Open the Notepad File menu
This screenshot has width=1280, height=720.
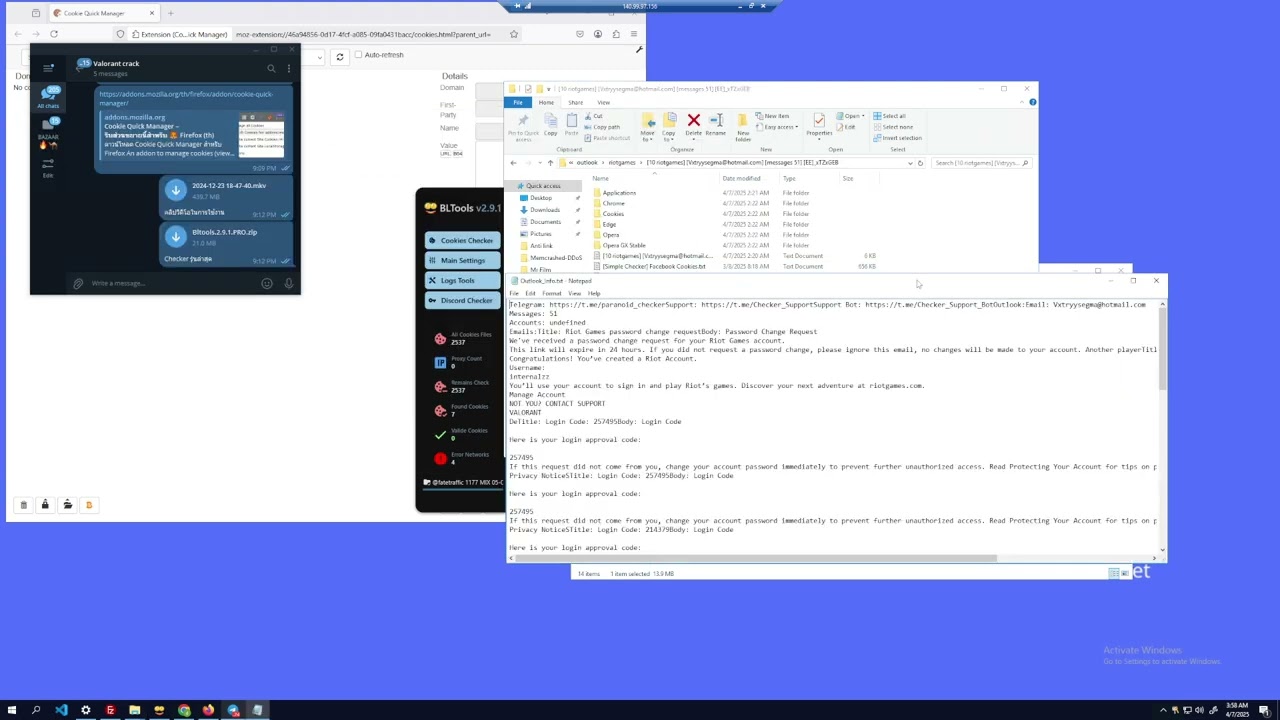[x=515, y=293]
